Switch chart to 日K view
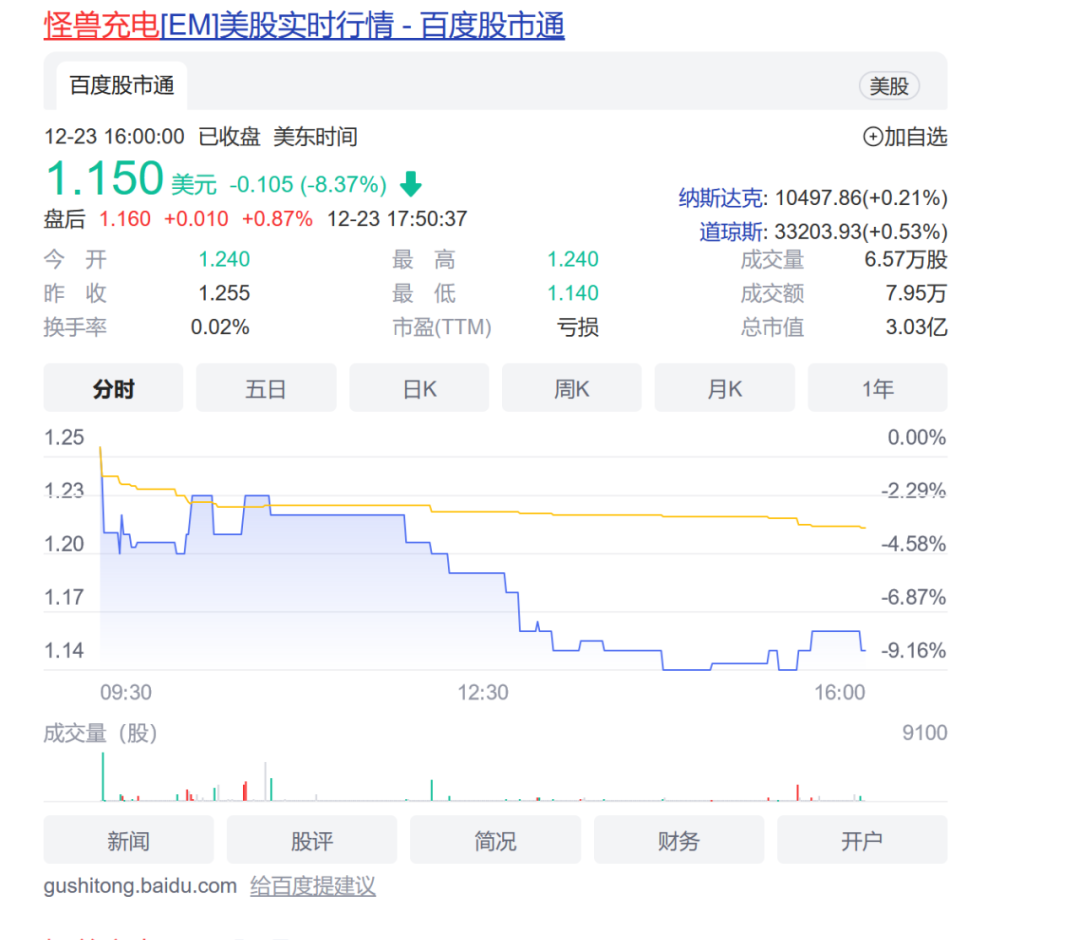The width and height of the screenshot is (1080, 940). pyautogui.click(x=419, y=388)
